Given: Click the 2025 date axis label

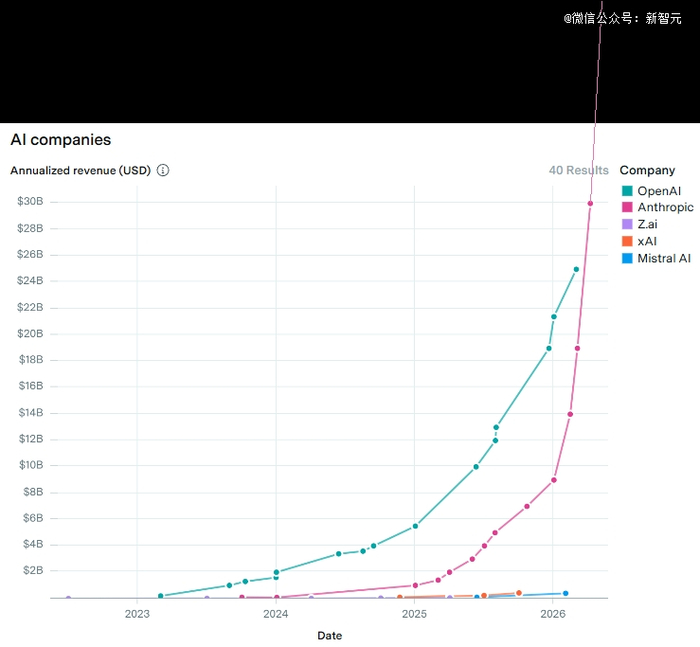Looking at the screenshot, I should [x=414, y=614].
